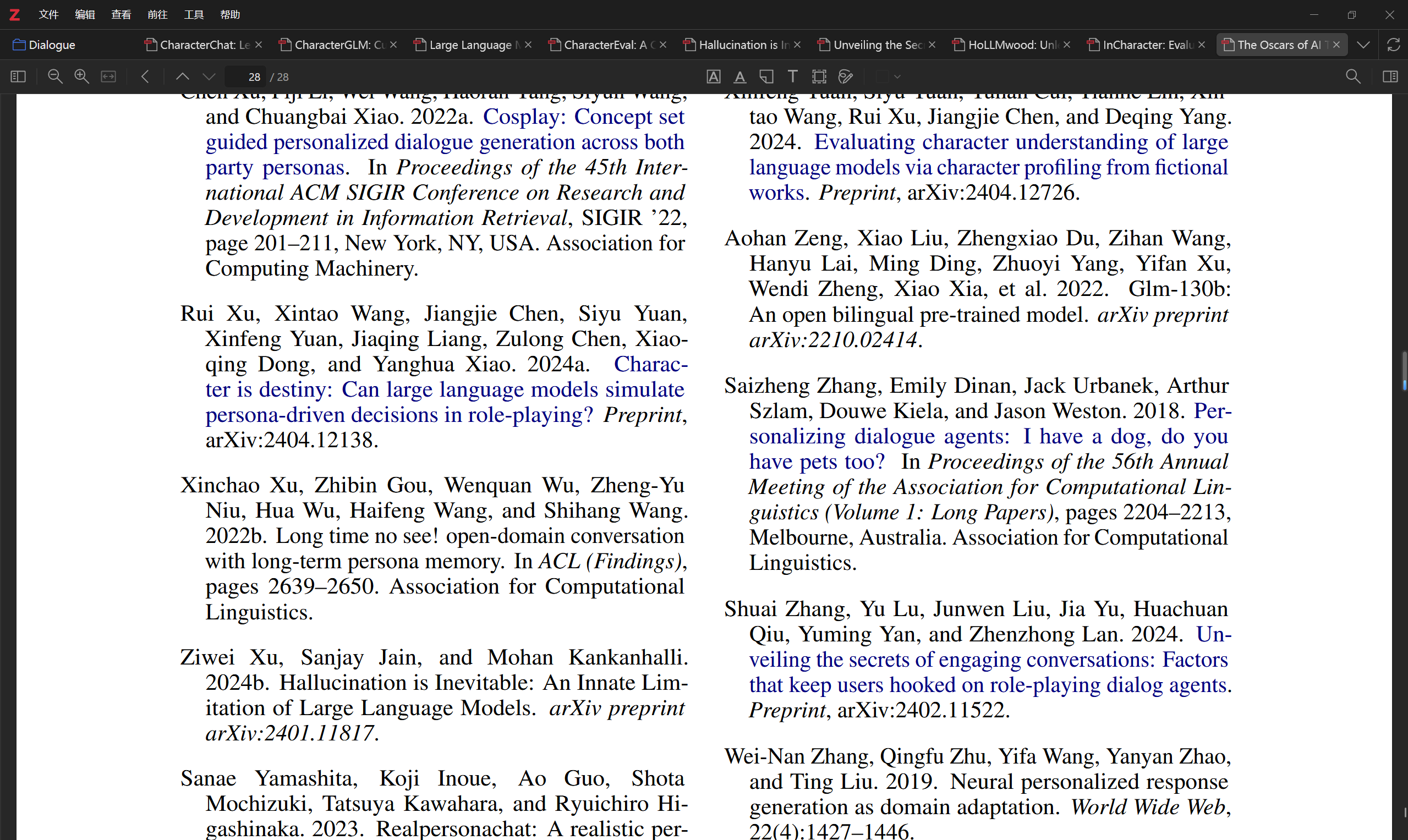
Task: Open the find in document search
Action: point(1352,76)
